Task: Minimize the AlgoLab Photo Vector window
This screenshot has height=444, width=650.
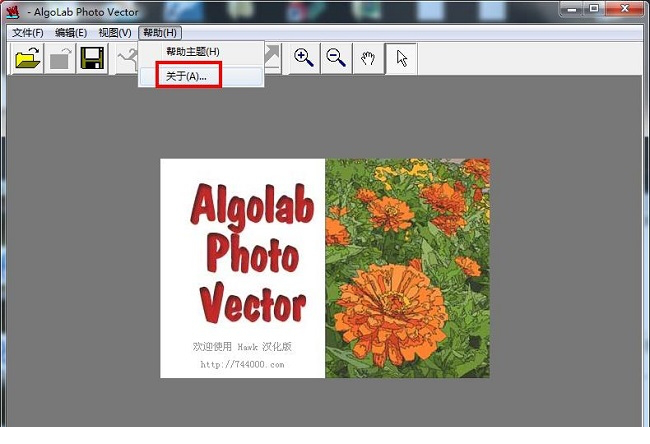Action: (572, 9)
